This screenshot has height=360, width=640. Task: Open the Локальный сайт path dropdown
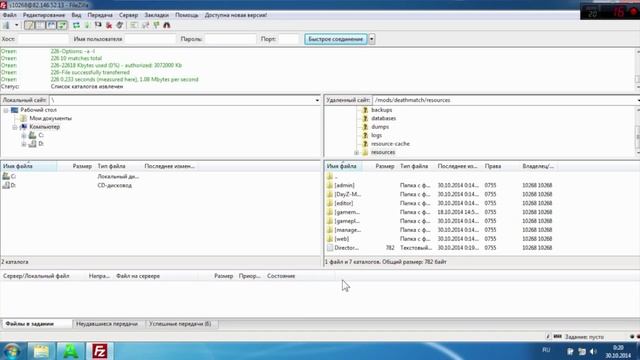[x=317, y=100]
